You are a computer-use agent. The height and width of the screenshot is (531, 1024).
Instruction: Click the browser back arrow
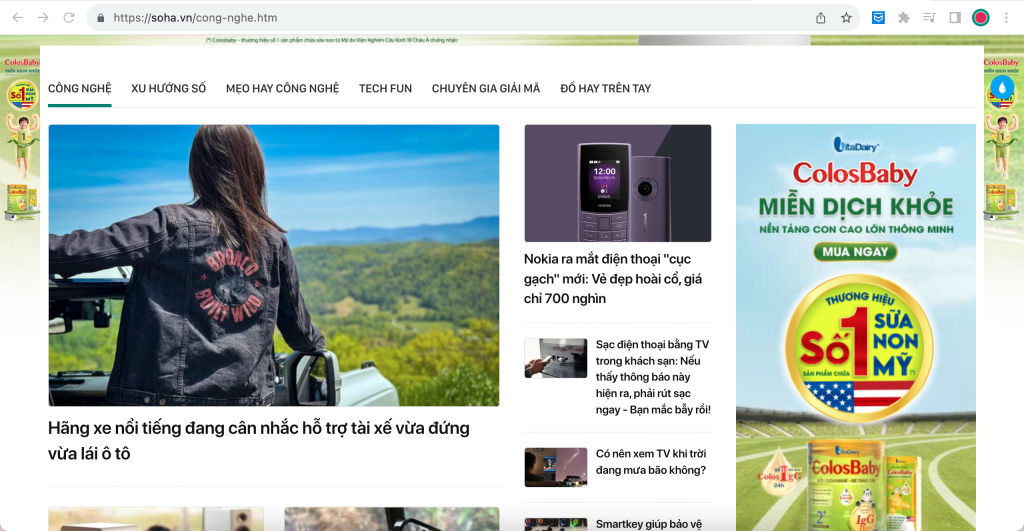pos(17,18)
